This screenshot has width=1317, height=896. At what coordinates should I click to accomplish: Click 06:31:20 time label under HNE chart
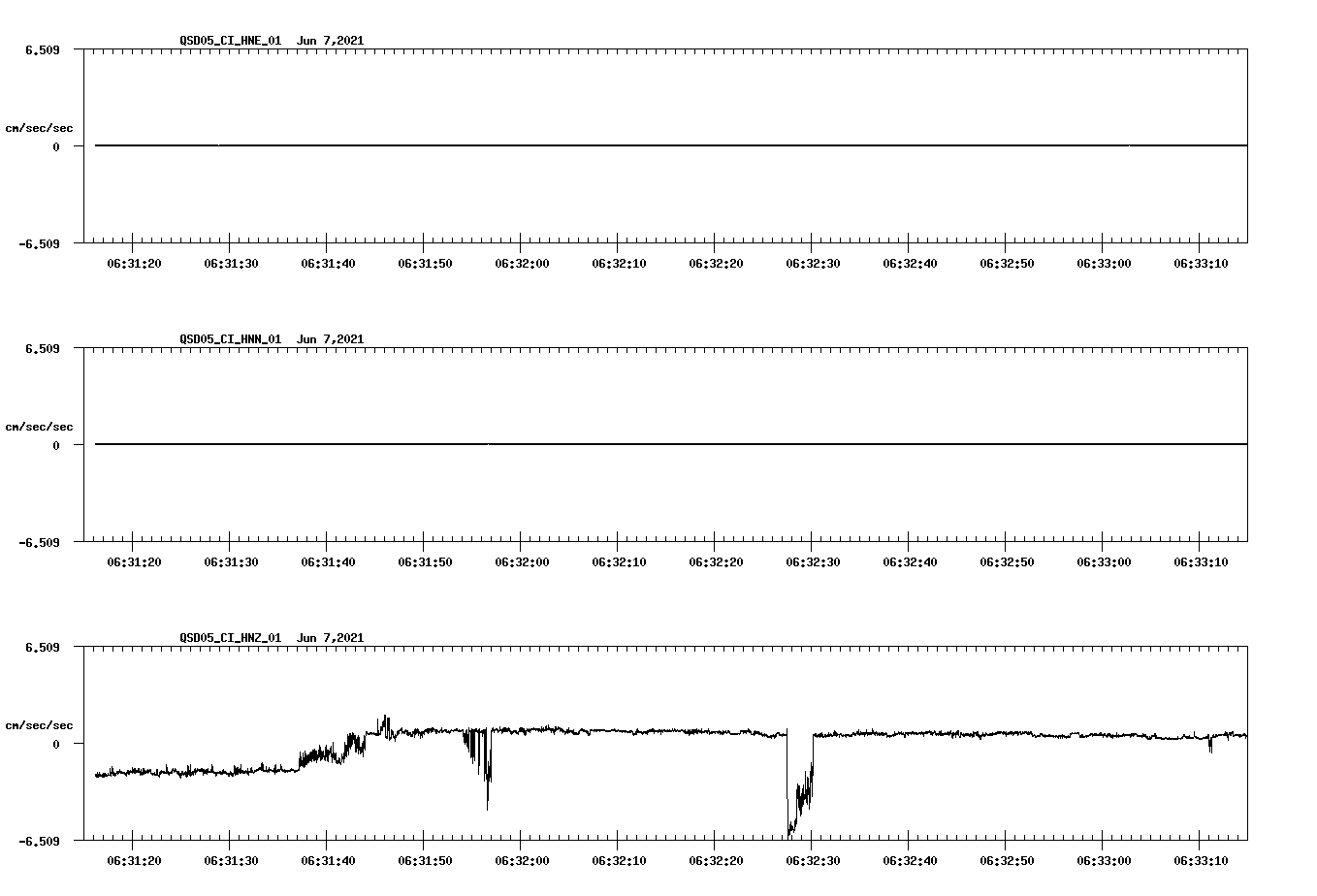pos(134,264)
